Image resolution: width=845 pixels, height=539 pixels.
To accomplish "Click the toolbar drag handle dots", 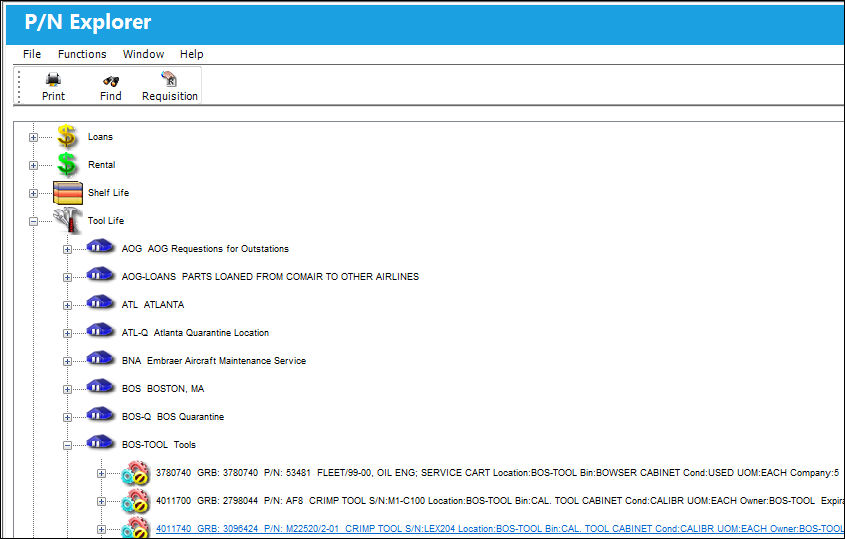I will 19,86.
